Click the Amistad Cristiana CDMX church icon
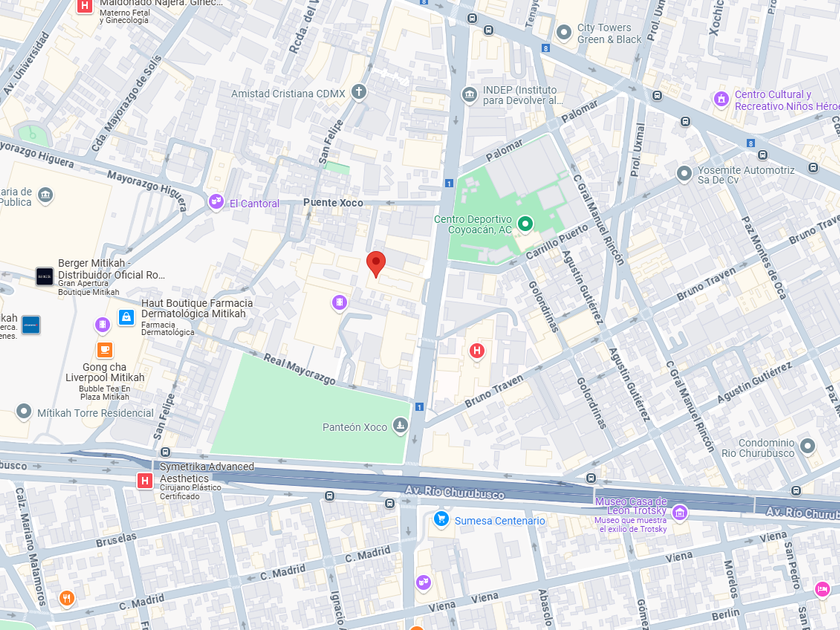This screenshot has height=630, width=840. 359,92
